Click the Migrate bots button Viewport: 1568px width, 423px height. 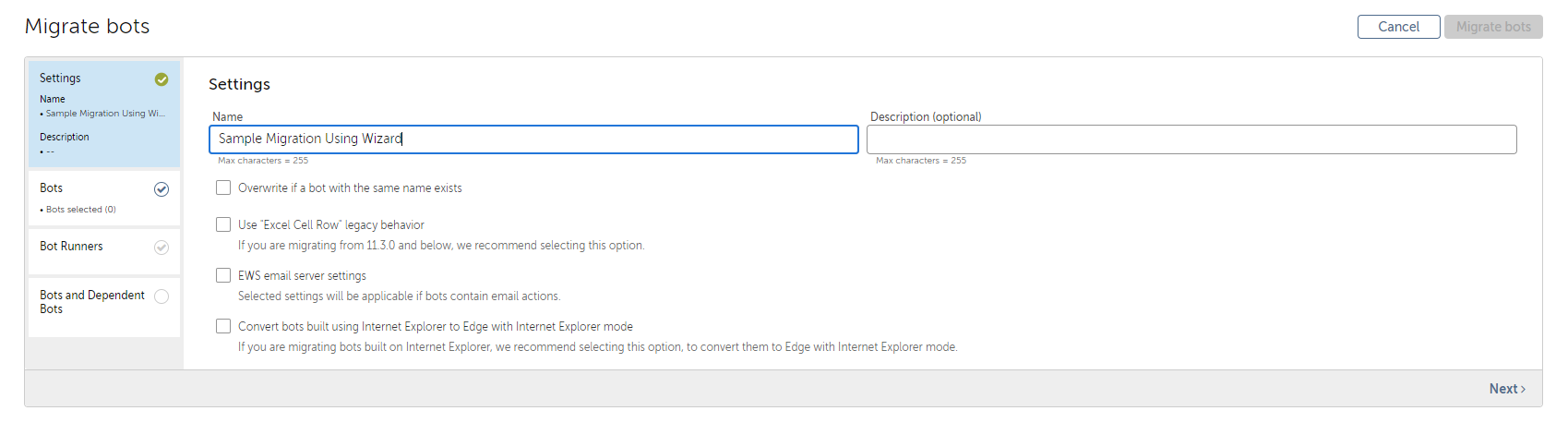coord(1493,27)
